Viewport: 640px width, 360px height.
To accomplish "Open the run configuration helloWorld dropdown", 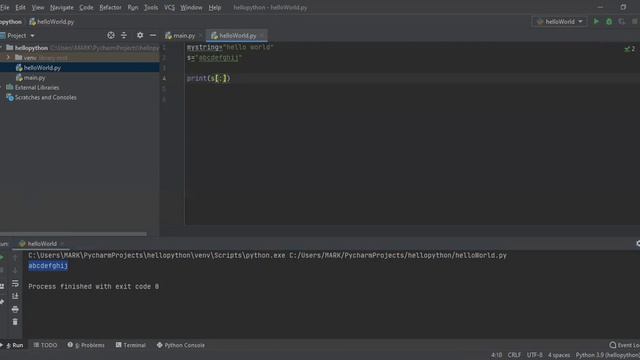I will click(560, 22).
